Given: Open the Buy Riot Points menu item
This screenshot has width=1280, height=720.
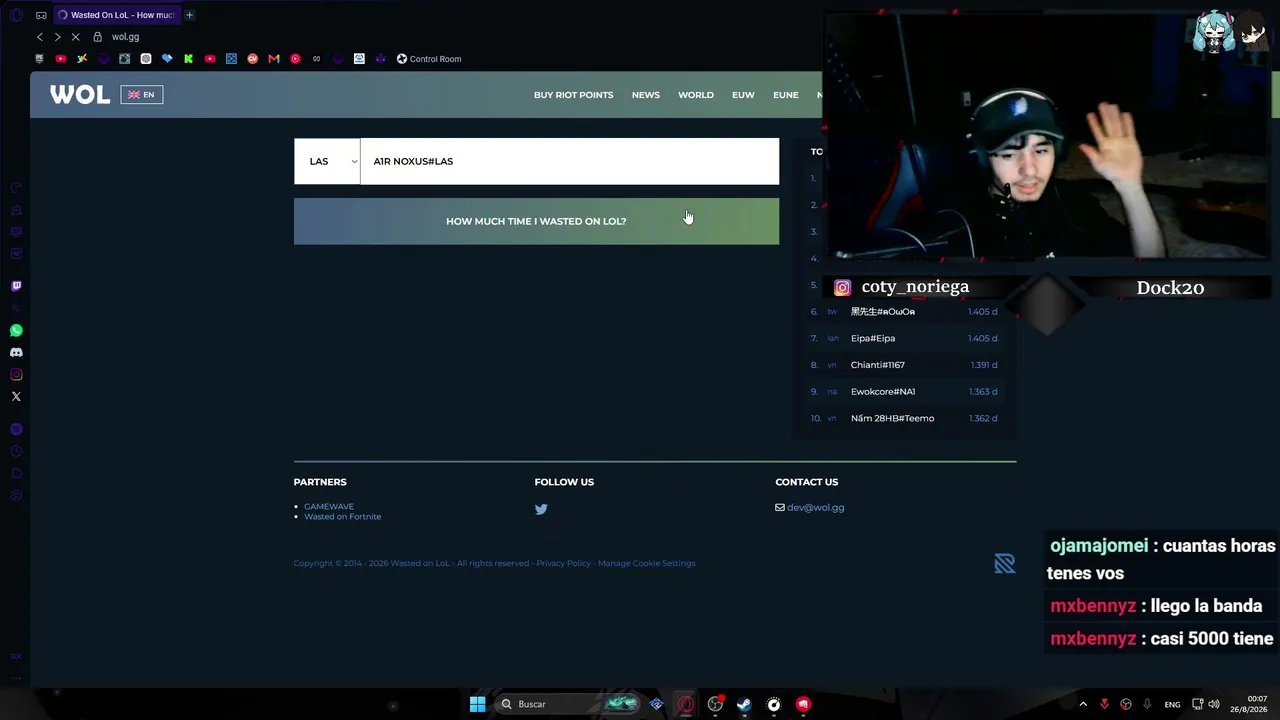Looking at the screenshot, I should (573, 95).
